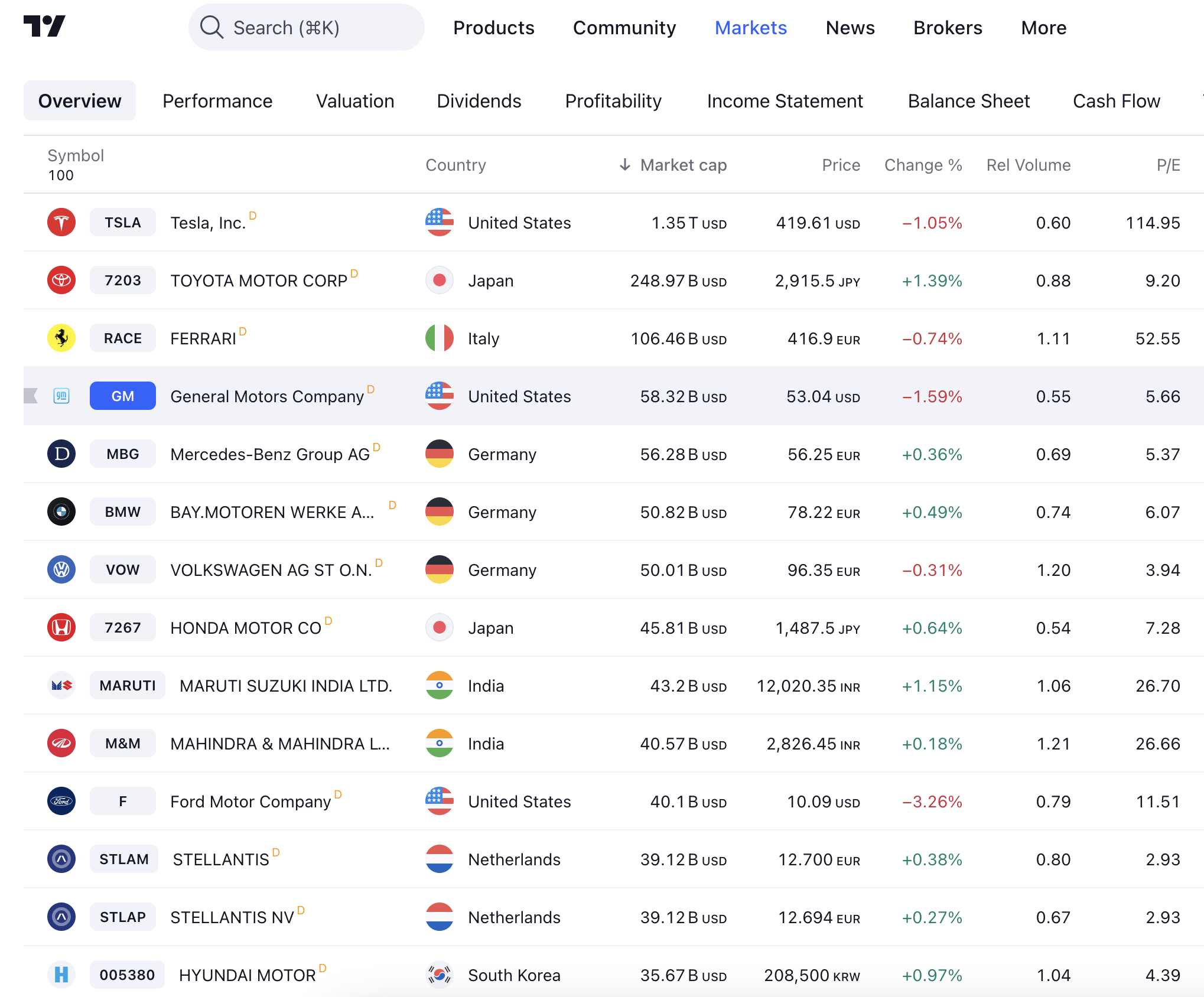Open Mercedes-Benz Group AG link
1204x997 pixels.
pos(270,455)
